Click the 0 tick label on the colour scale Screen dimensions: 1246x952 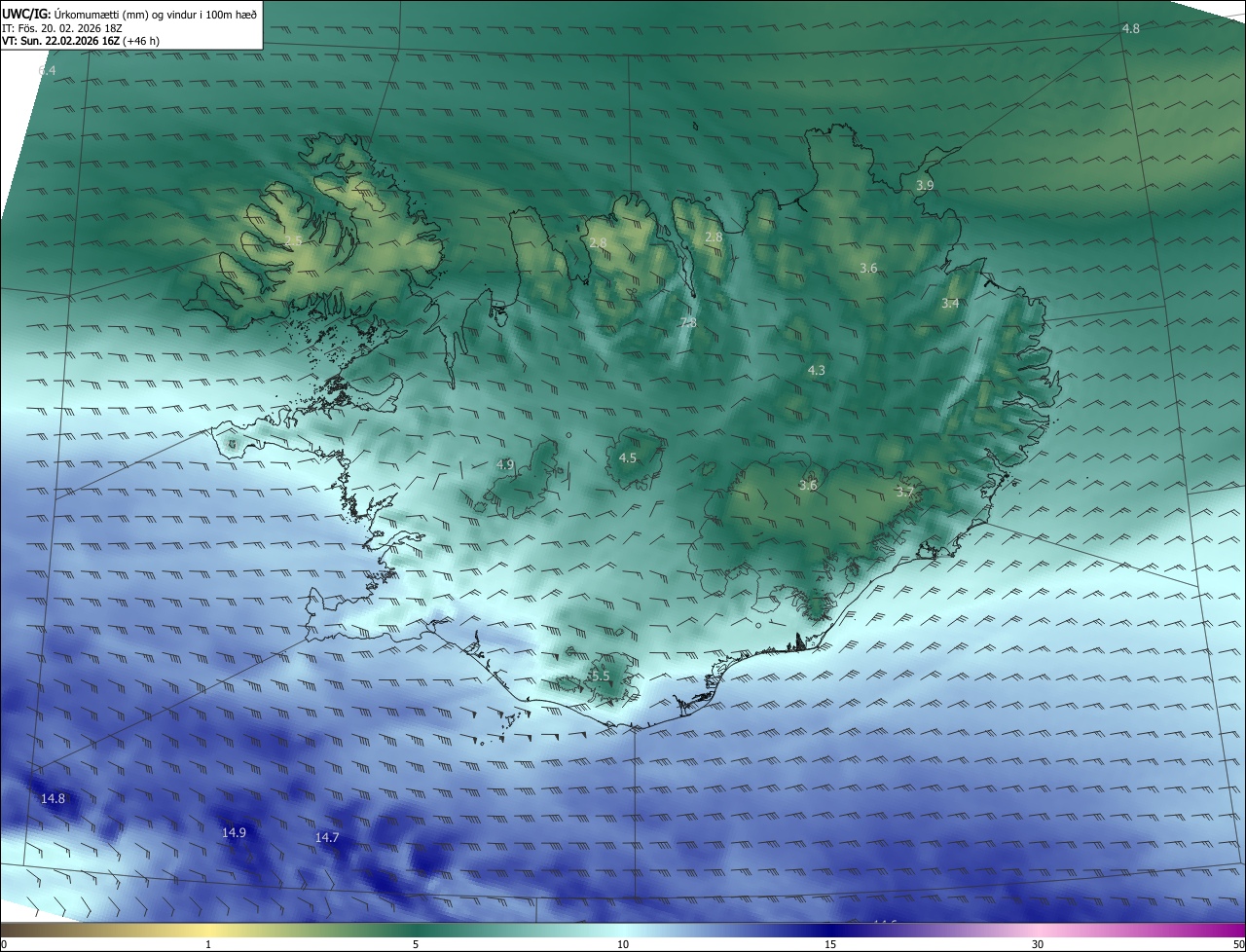point(4,944)
